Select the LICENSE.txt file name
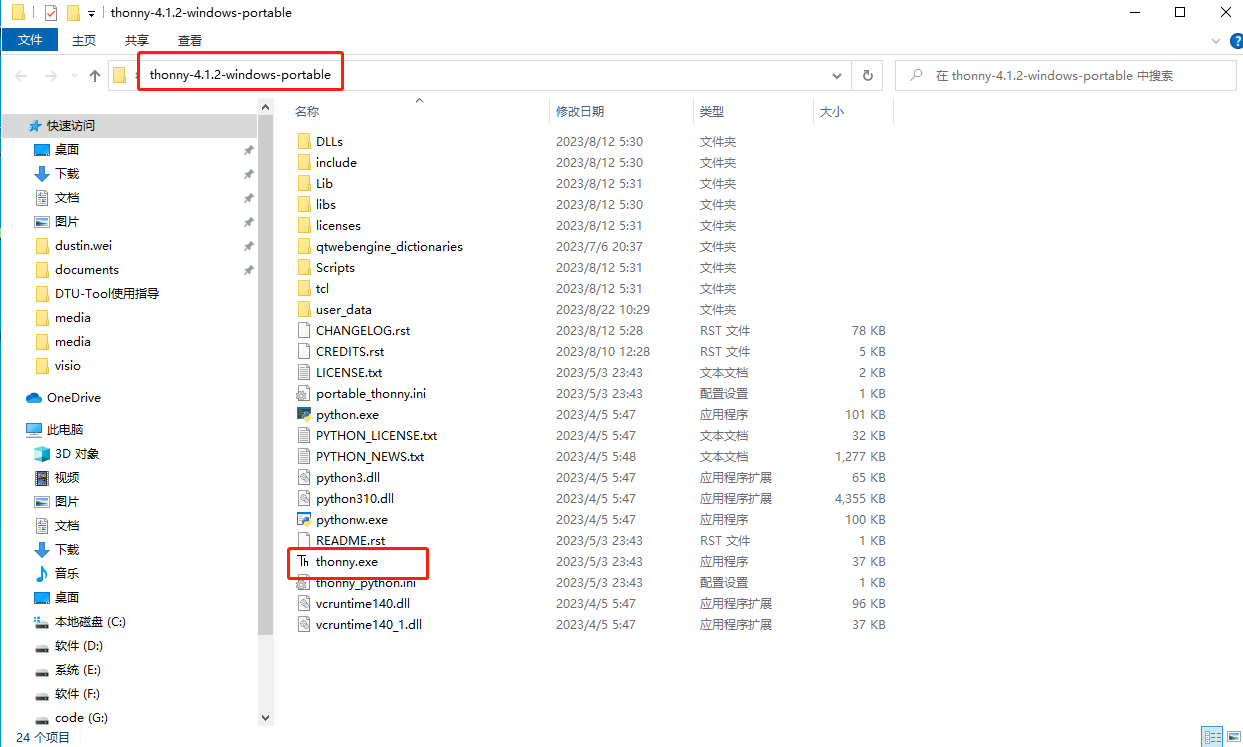 (349, 372)
